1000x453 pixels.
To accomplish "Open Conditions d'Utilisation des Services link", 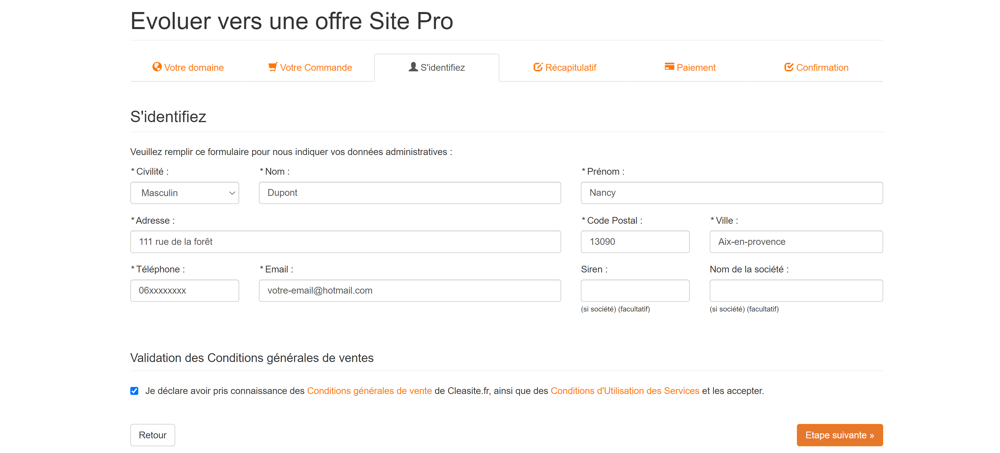I will point(624,391).
